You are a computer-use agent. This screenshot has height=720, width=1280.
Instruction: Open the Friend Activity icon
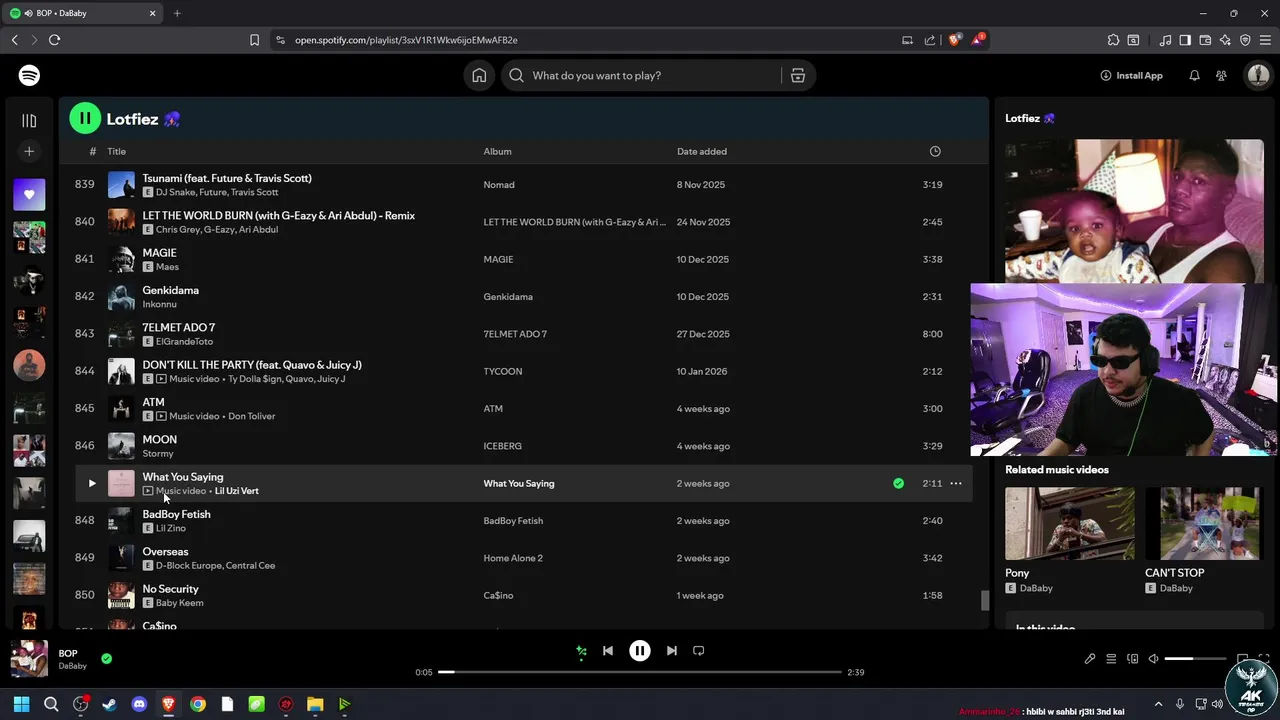click(1221, 75)
